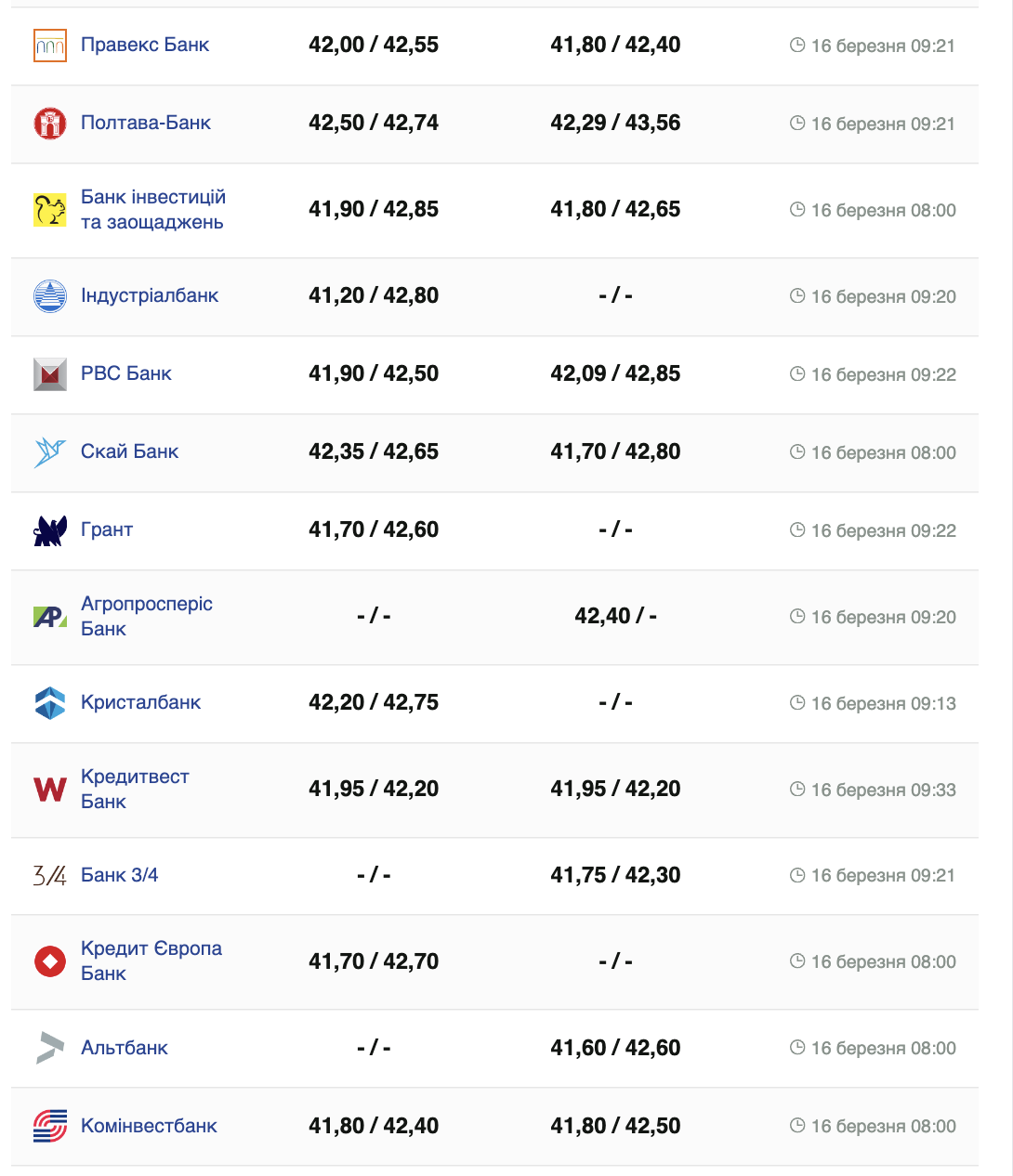Click the Полтава-Банк red logo

point(50,124)
